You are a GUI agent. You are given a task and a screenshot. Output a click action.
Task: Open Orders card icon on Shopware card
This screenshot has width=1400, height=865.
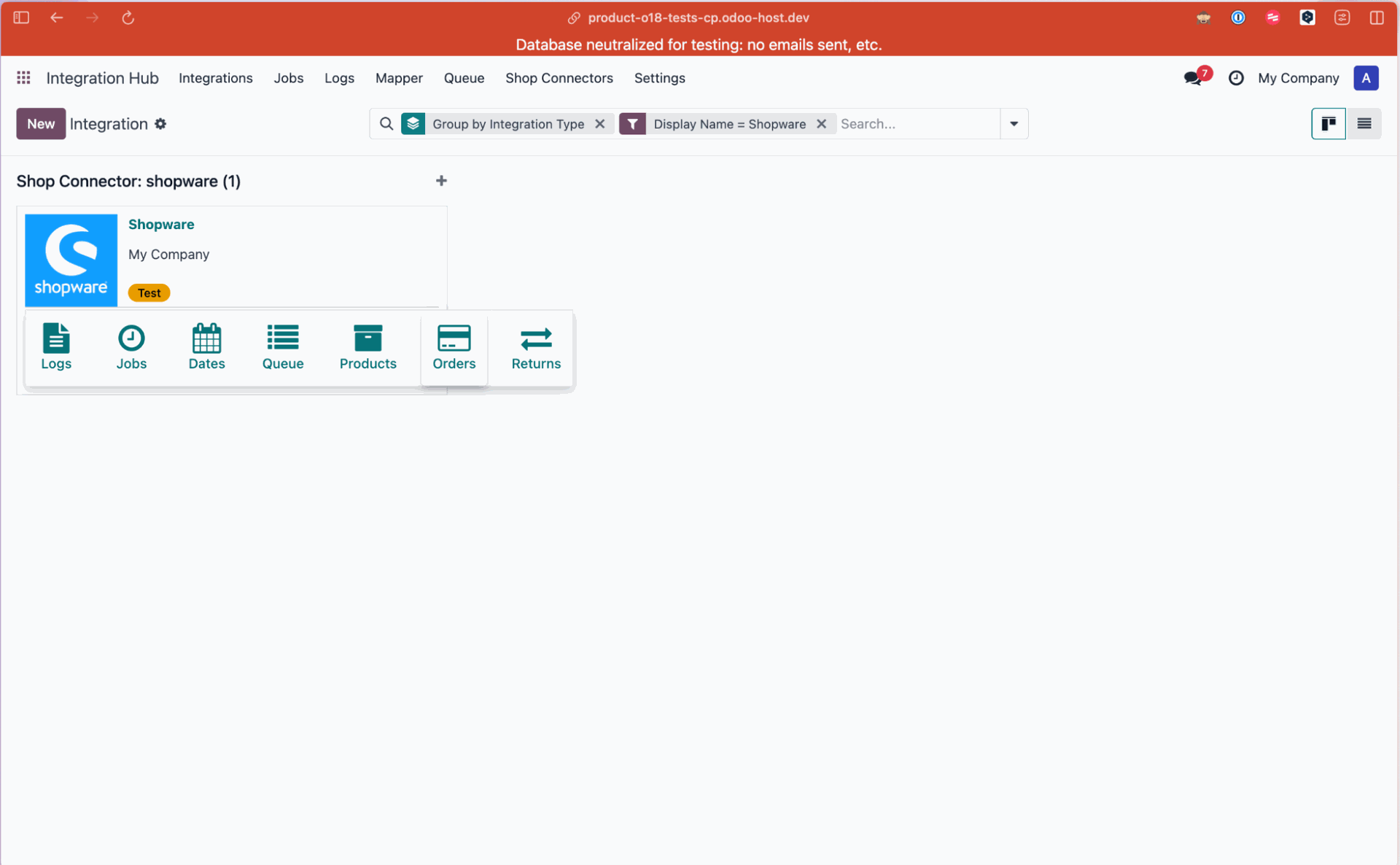click(454, 347)
